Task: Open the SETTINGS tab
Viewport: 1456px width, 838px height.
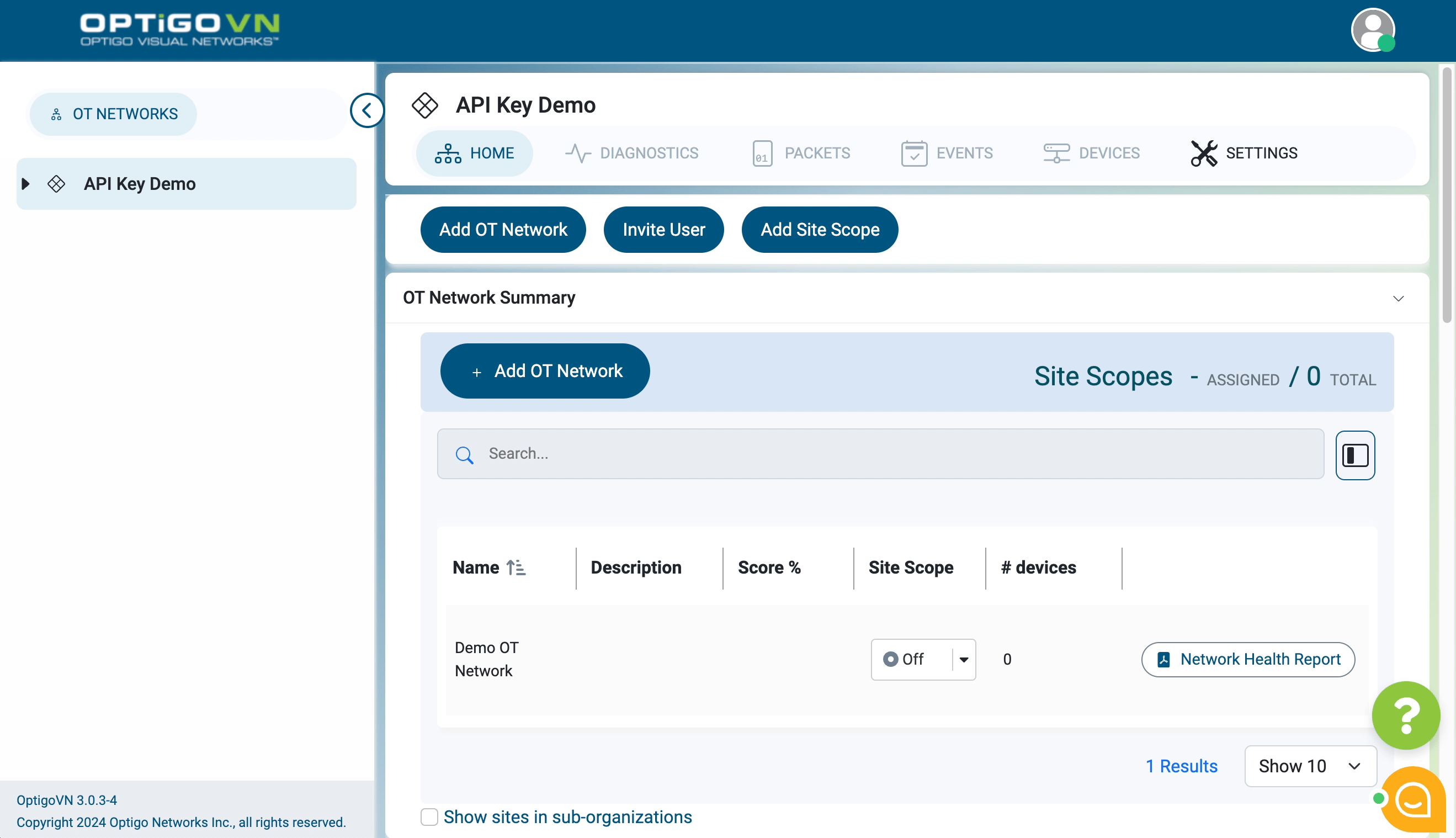Action: pyautogui.click(x=1244, y=153)
